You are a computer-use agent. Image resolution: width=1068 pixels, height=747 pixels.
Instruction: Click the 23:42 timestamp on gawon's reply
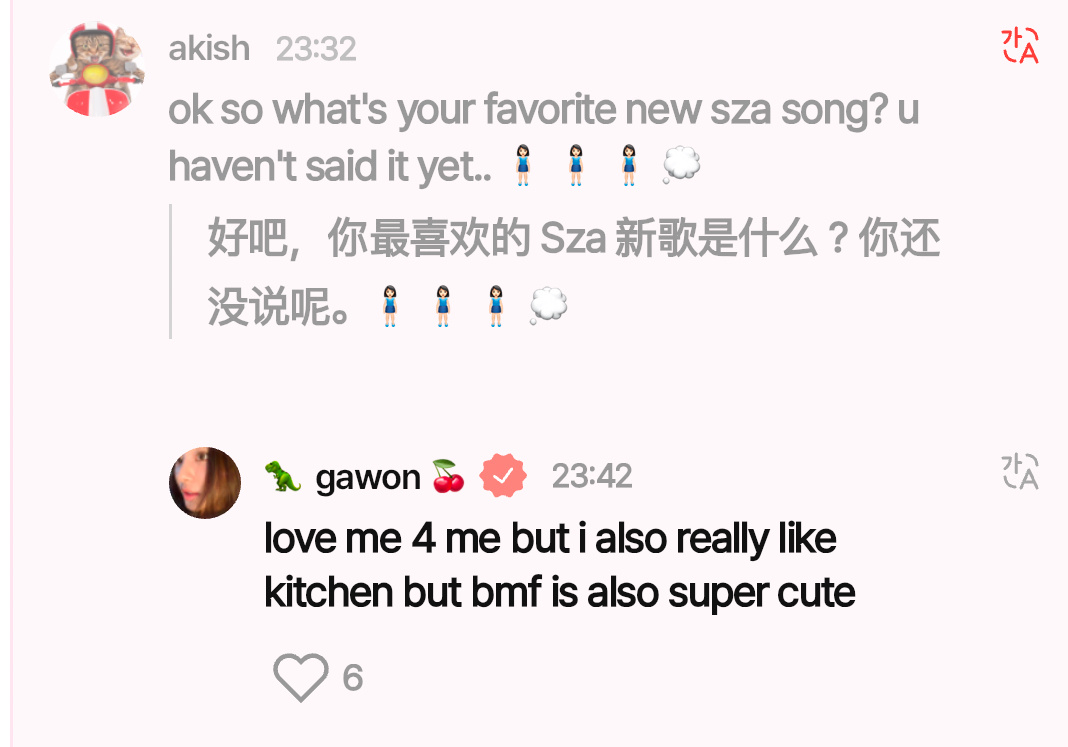(x=592, y=476)
